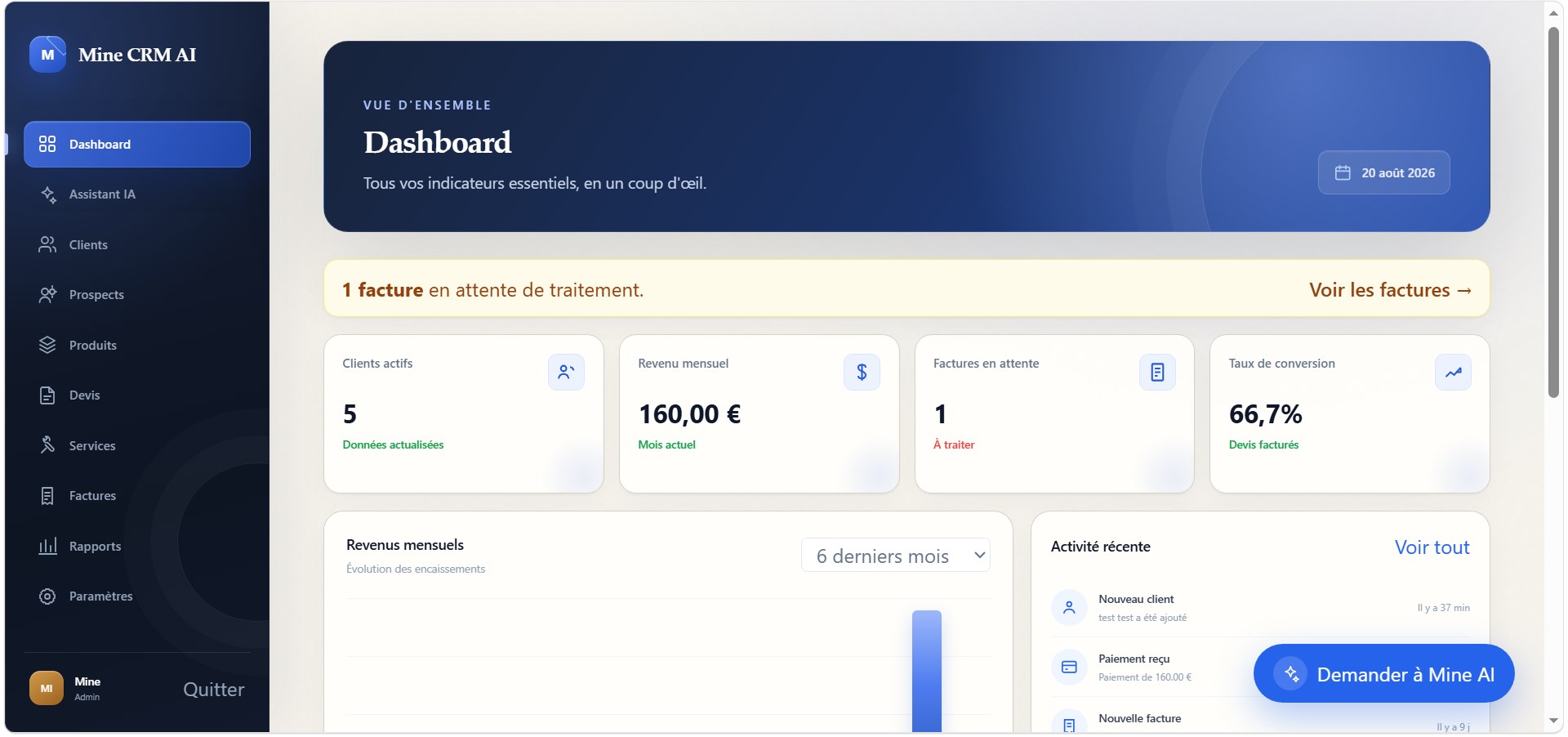Click the scrollbar down arrow
Image resolution: width=1568 pixels, height=737 pixels.
coord(1553,721)
